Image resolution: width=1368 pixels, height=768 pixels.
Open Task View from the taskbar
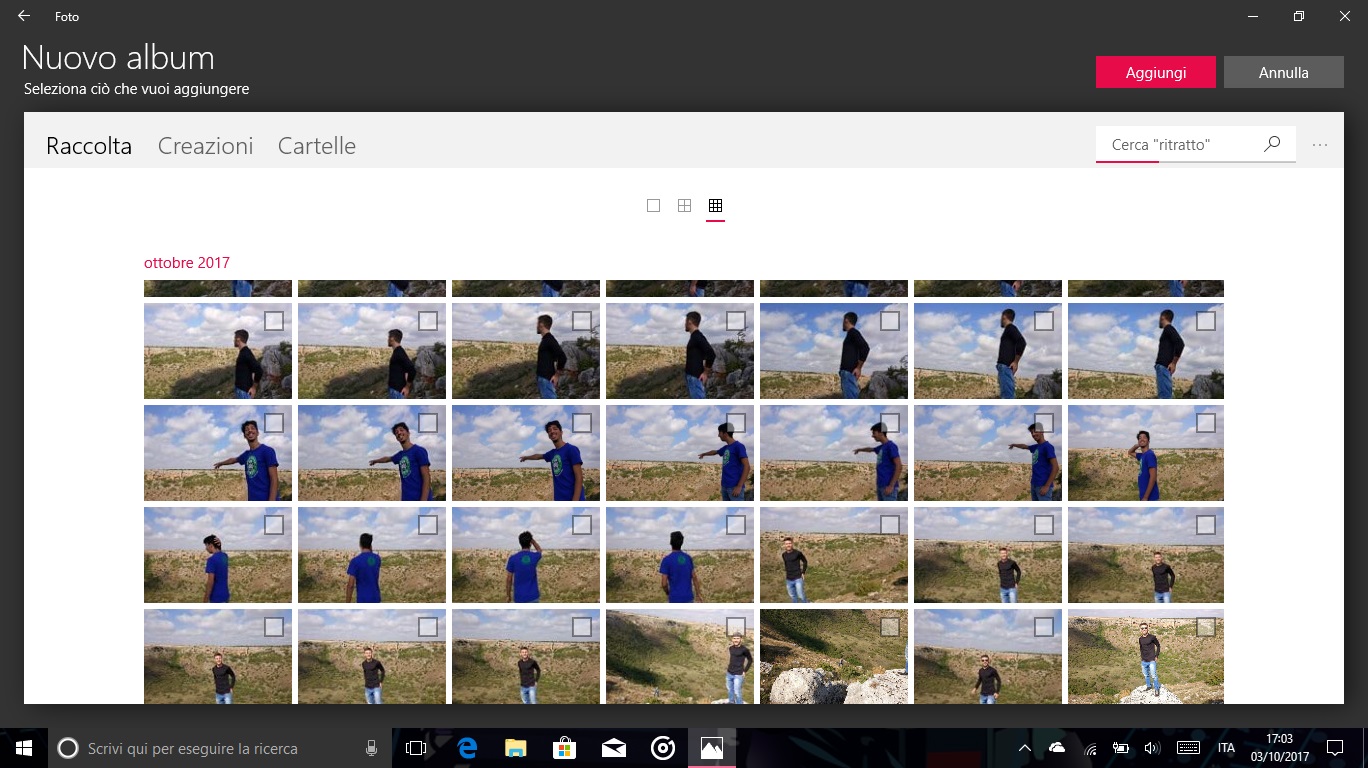coord(416,748)
